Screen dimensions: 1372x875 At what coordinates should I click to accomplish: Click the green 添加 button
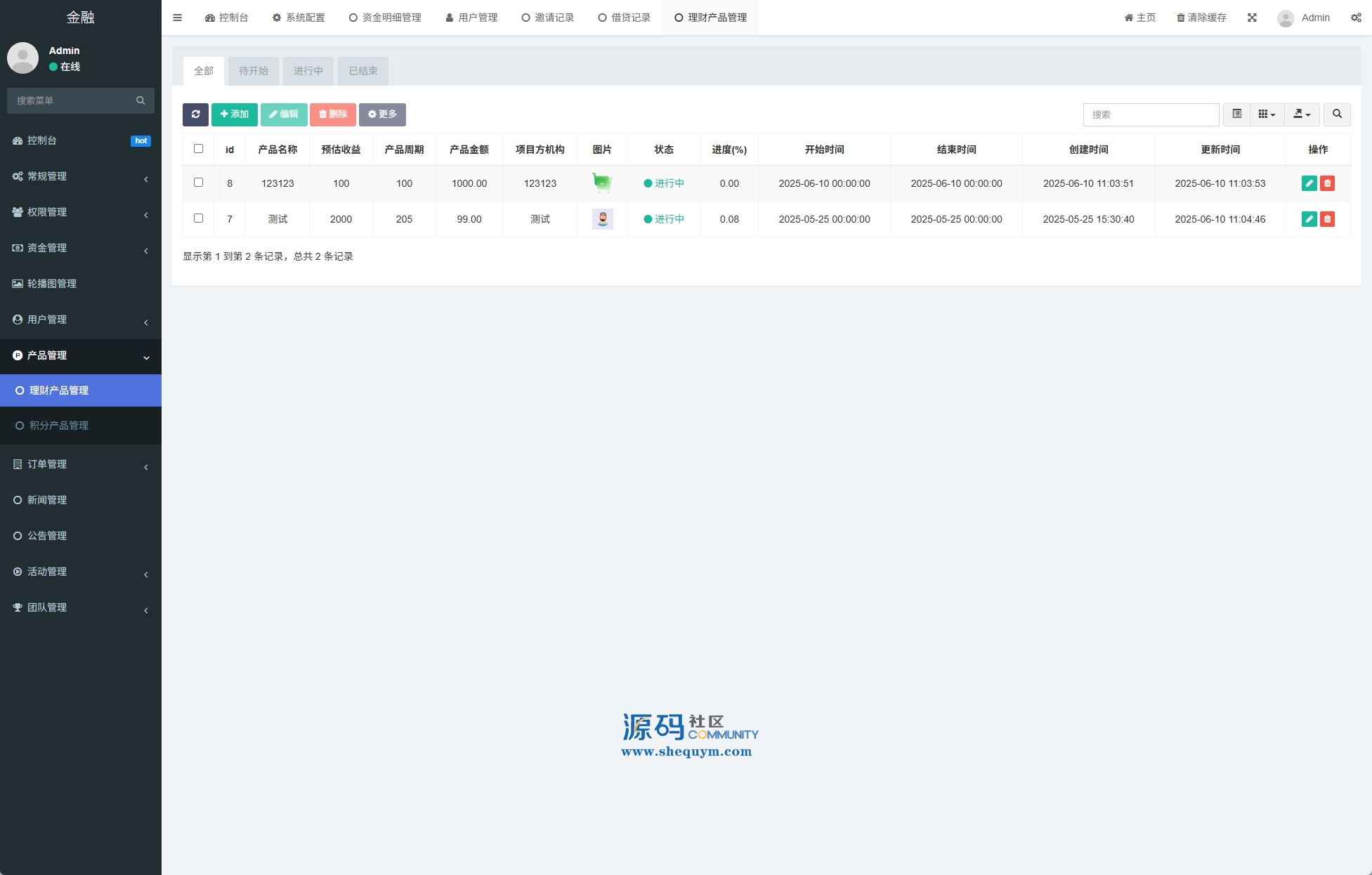[x=234, y=114]
